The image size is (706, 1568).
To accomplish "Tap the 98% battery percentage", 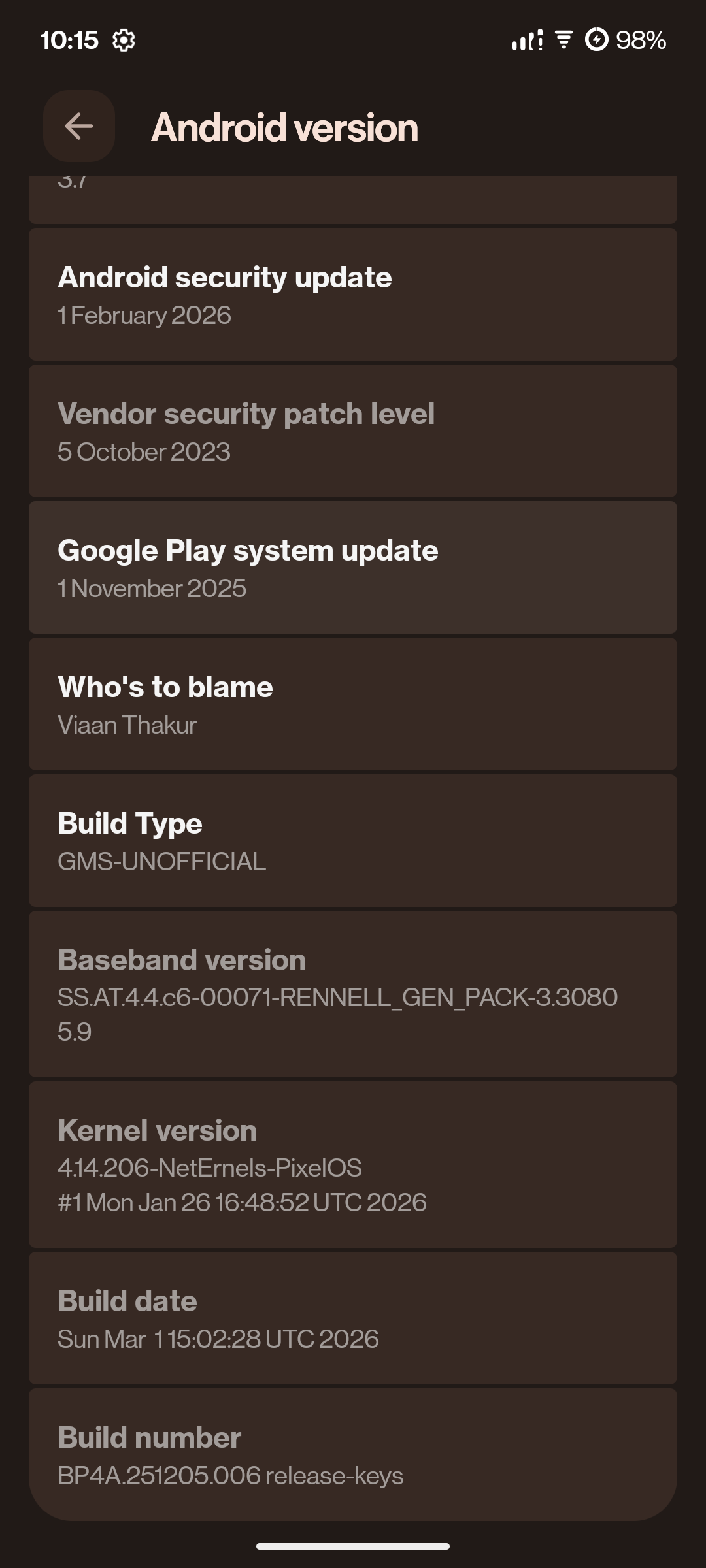I will [641, 41].
